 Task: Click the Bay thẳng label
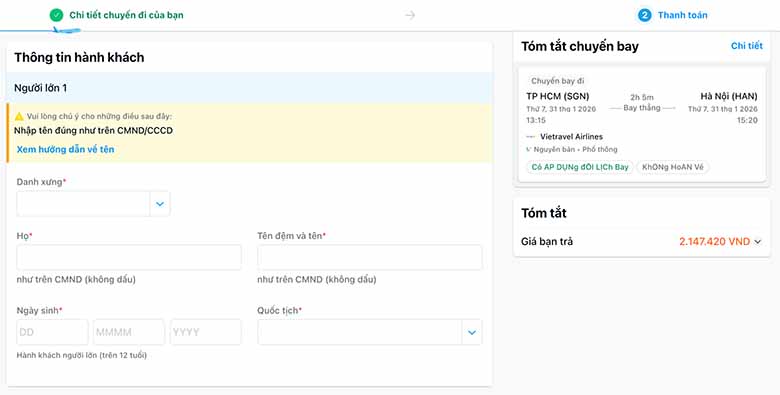[642, 108]
